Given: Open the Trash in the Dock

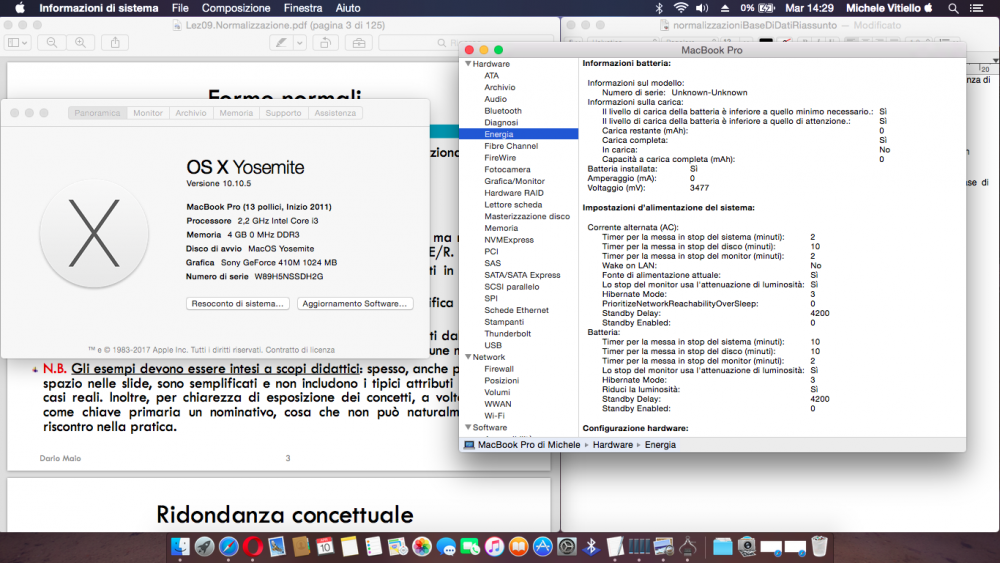Looking at the screenshot, I should click(x=819, y=546).
